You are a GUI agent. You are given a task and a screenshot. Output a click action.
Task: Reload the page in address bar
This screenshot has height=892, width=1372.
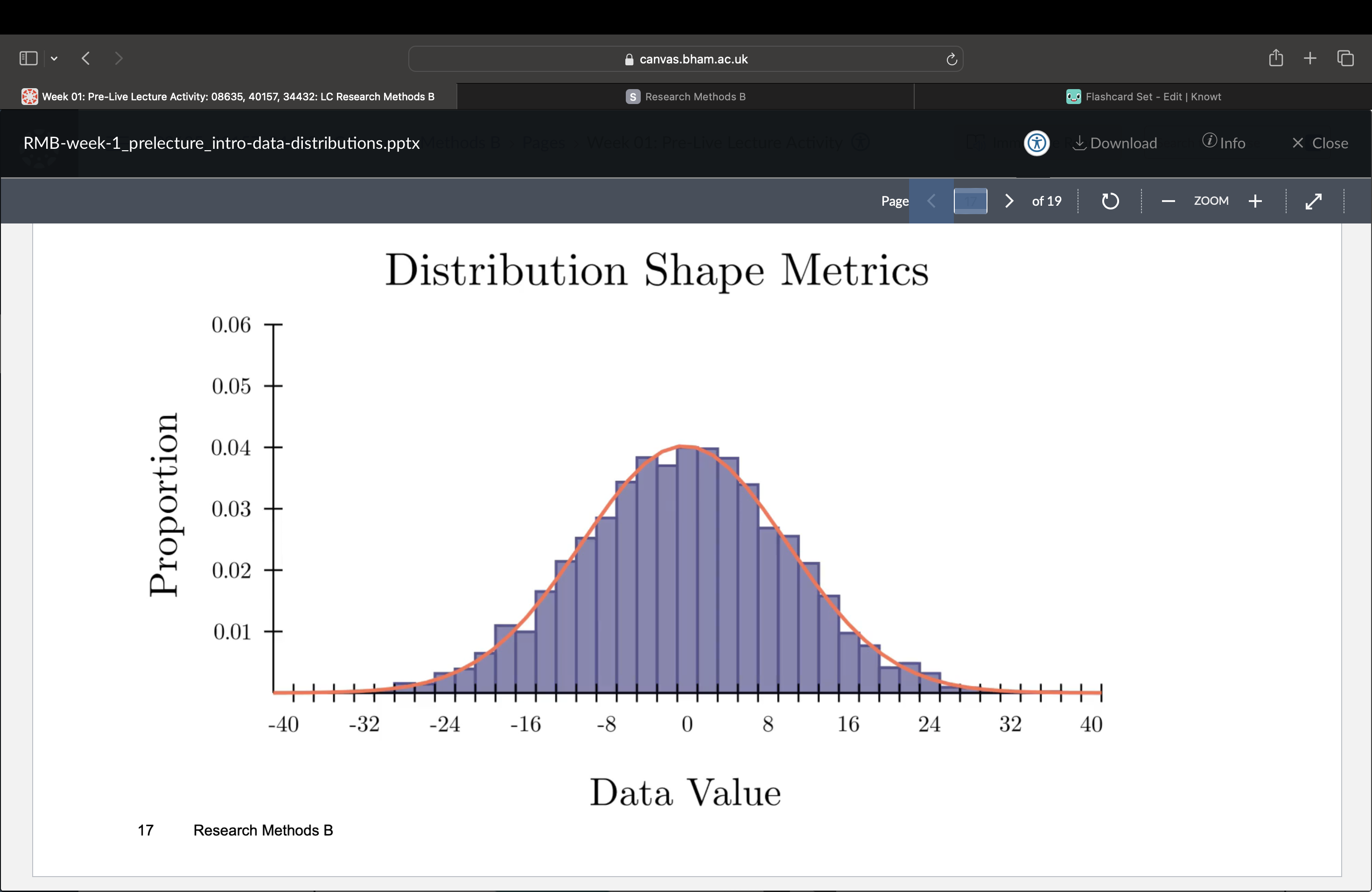[951, 59]
